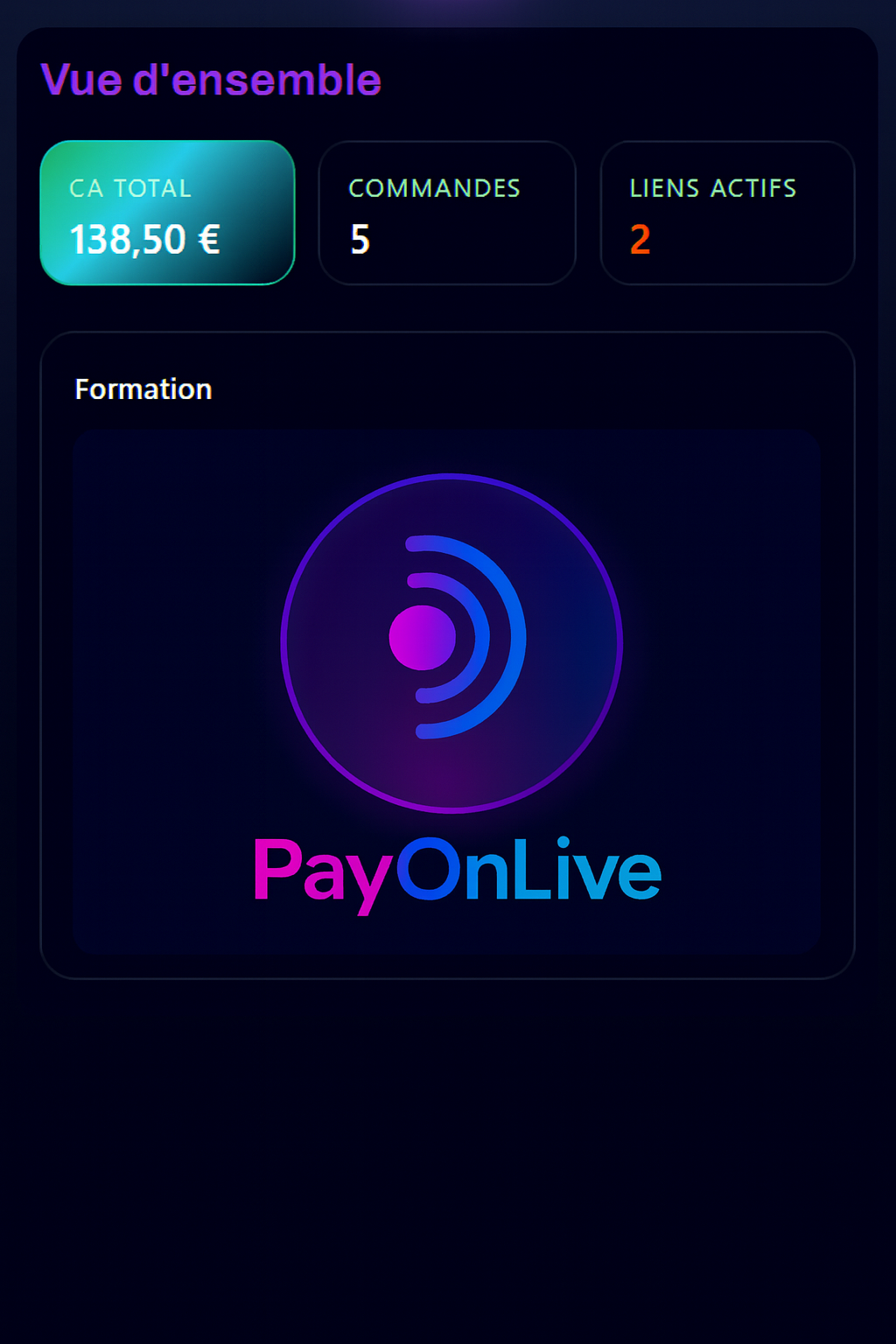This screenshot has width=896, height=1344.
Task: Click the orders count 5
Action: tap(360, 239)
